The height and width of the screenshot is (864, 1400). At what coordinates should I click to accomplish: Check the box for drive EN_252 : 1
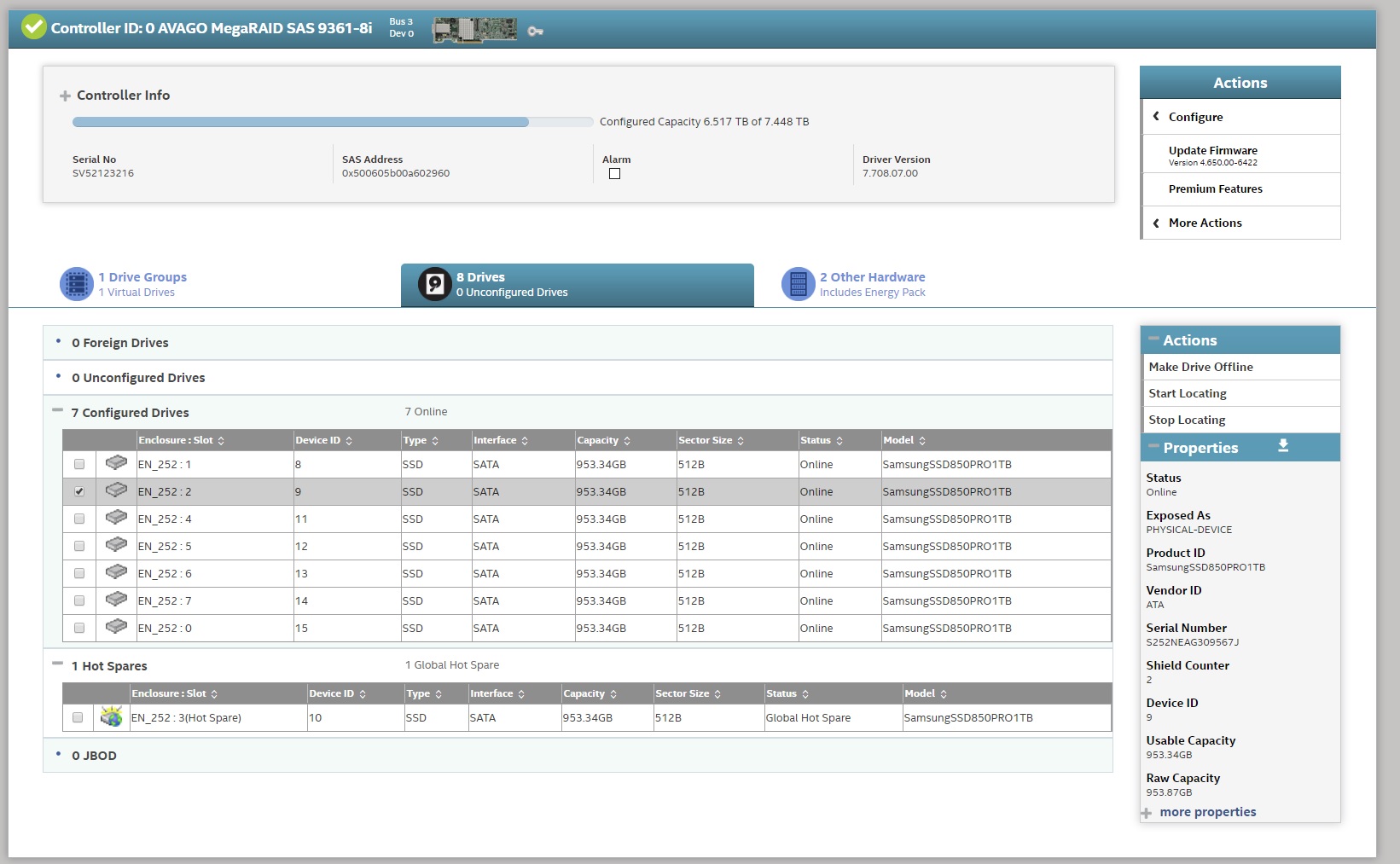point(79,464)
